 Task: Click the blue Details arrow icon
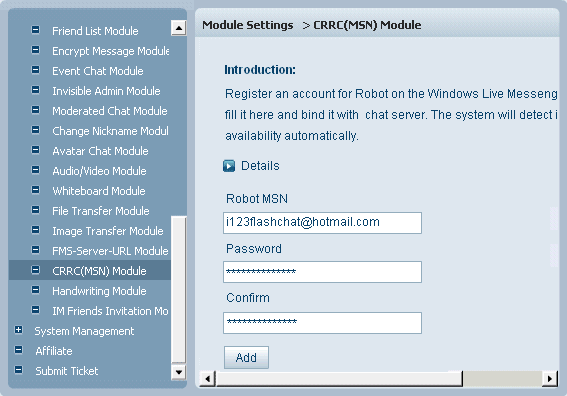point(229,166)
